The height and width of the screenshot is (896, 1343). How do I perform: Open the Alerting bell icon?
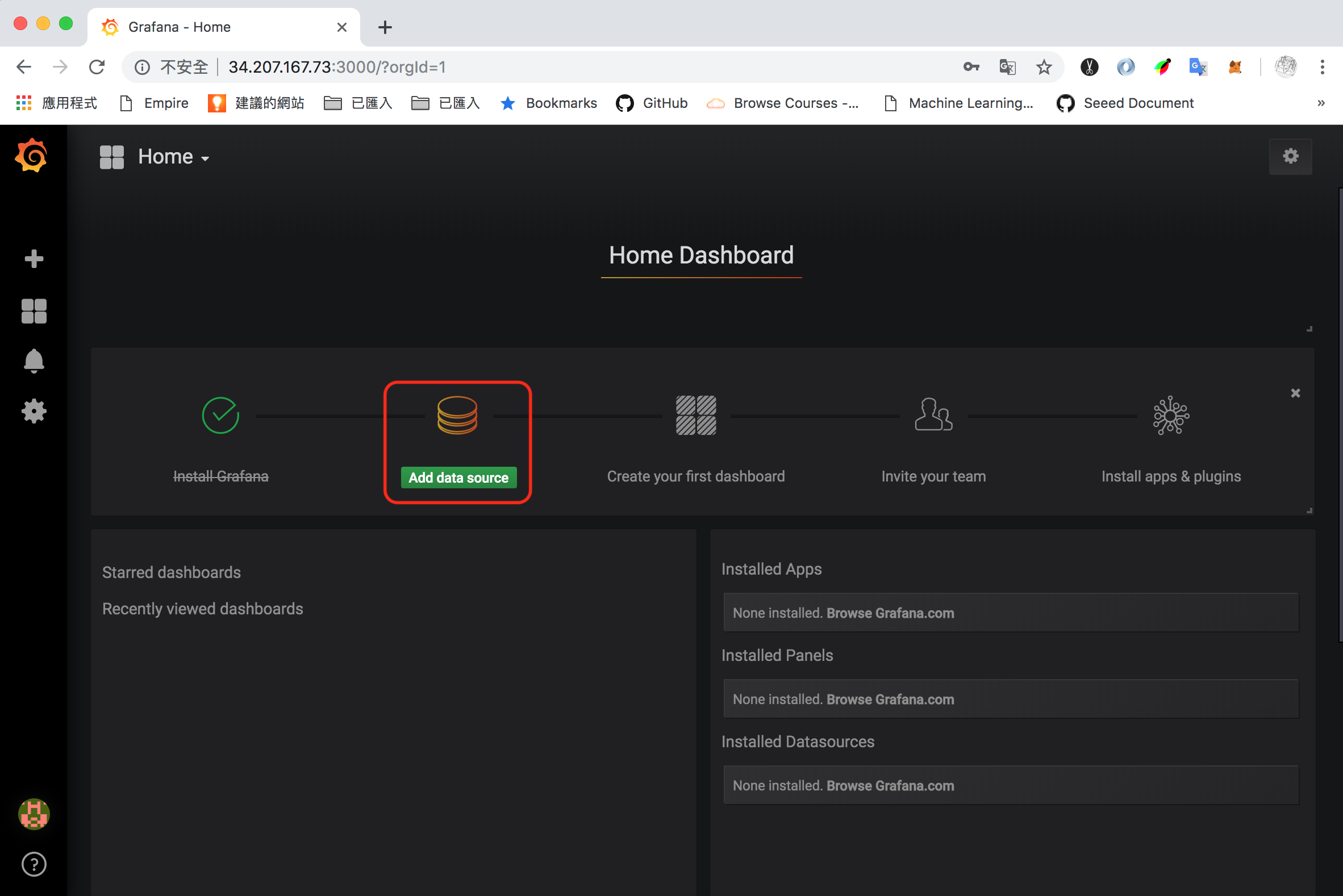pos(34,361)
